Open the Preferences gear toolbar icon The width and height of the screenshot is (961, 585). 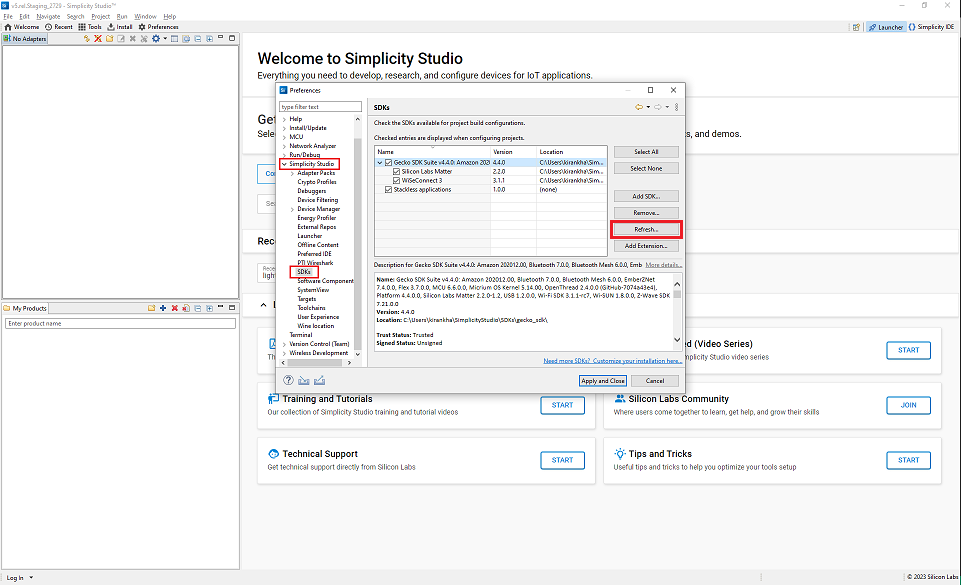point(142,27)
